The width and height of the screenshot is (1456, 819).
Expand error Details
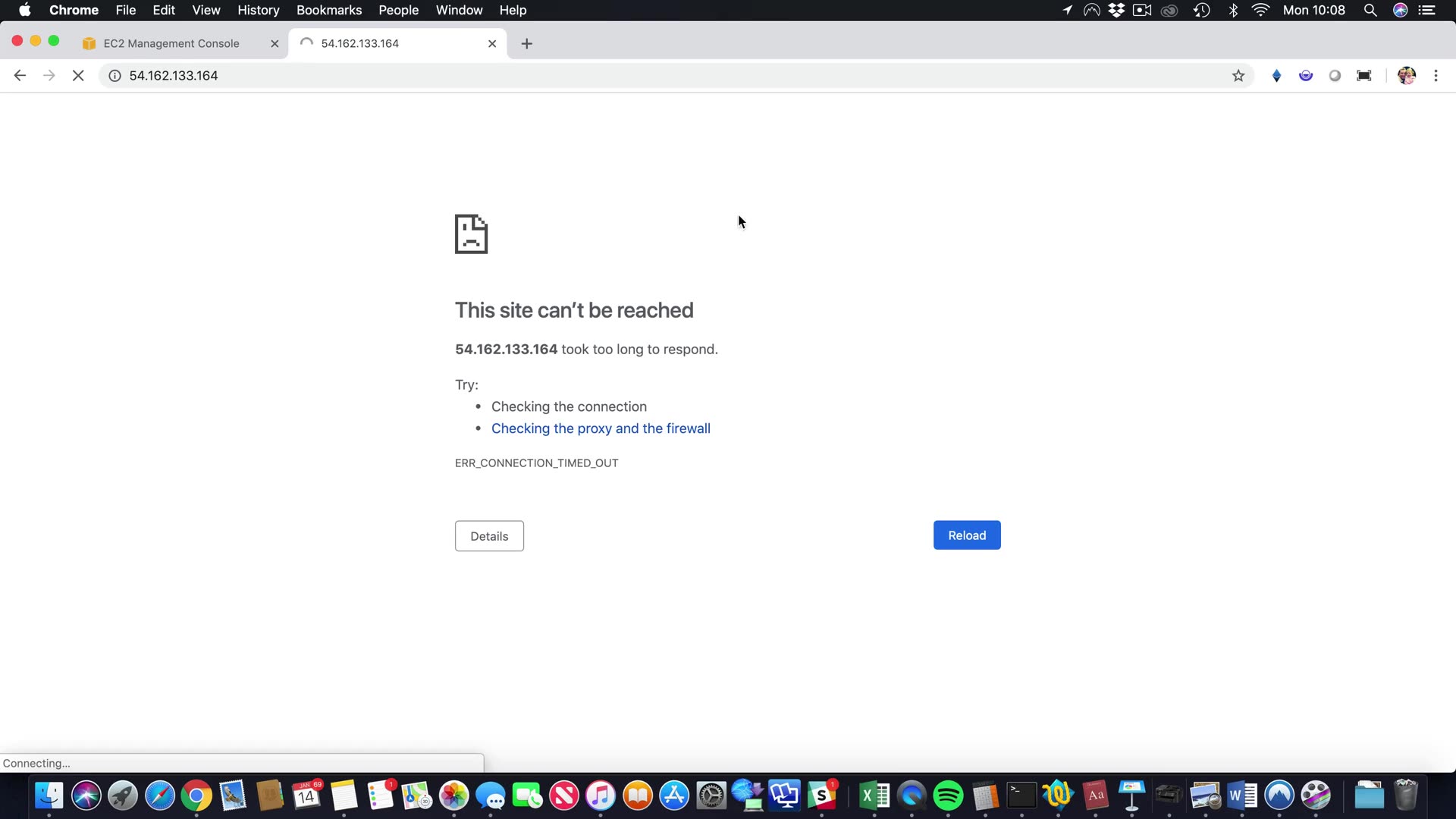point(489,536)
